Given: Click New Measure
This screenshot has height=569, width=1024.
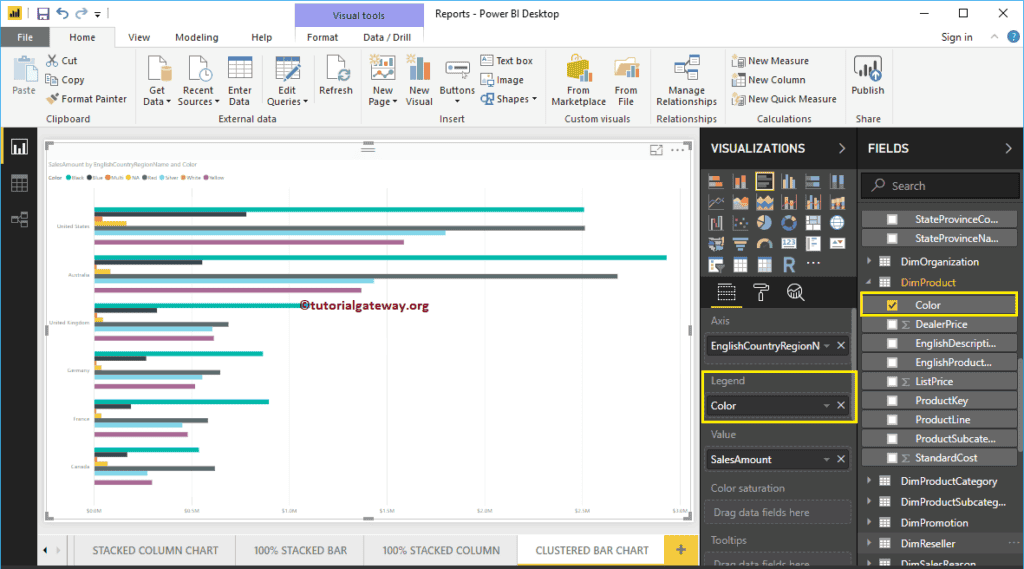Looking at the screenshot, I should pyautogui.click(x=771, y=61).
